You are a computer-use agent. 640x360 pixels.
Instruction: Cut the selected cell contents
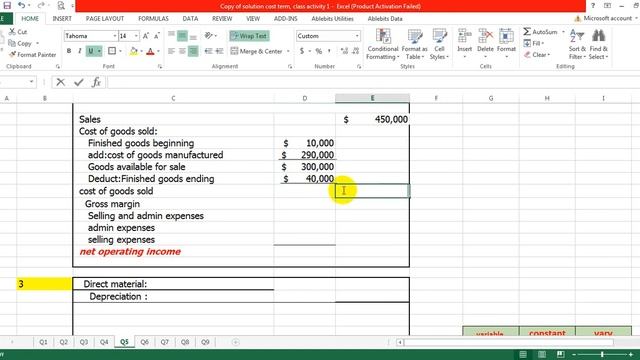tap(18, 32)
